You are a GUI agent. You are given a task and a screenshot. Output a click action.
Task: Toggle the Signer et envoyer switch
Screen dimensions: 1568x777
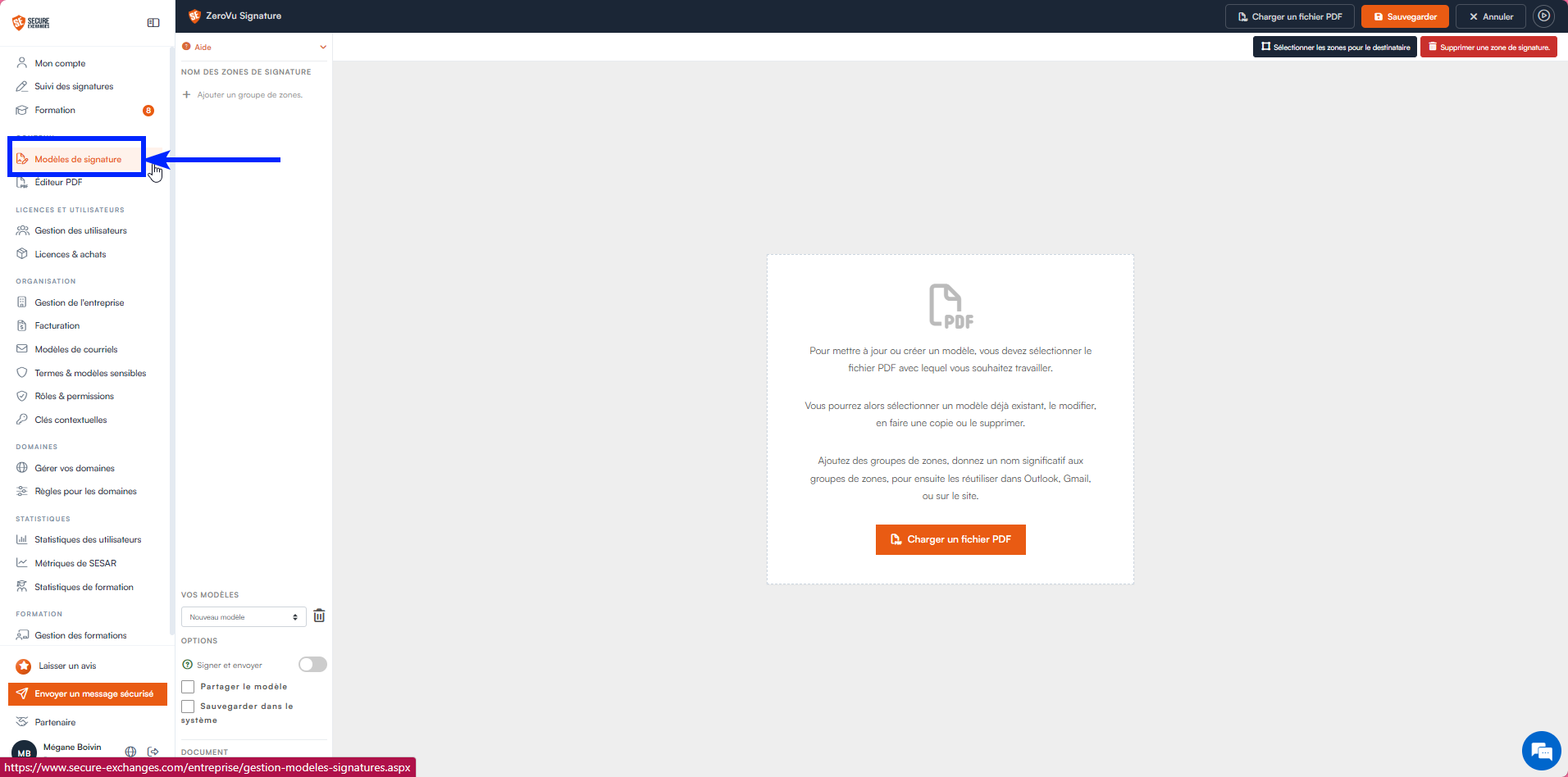312,665
